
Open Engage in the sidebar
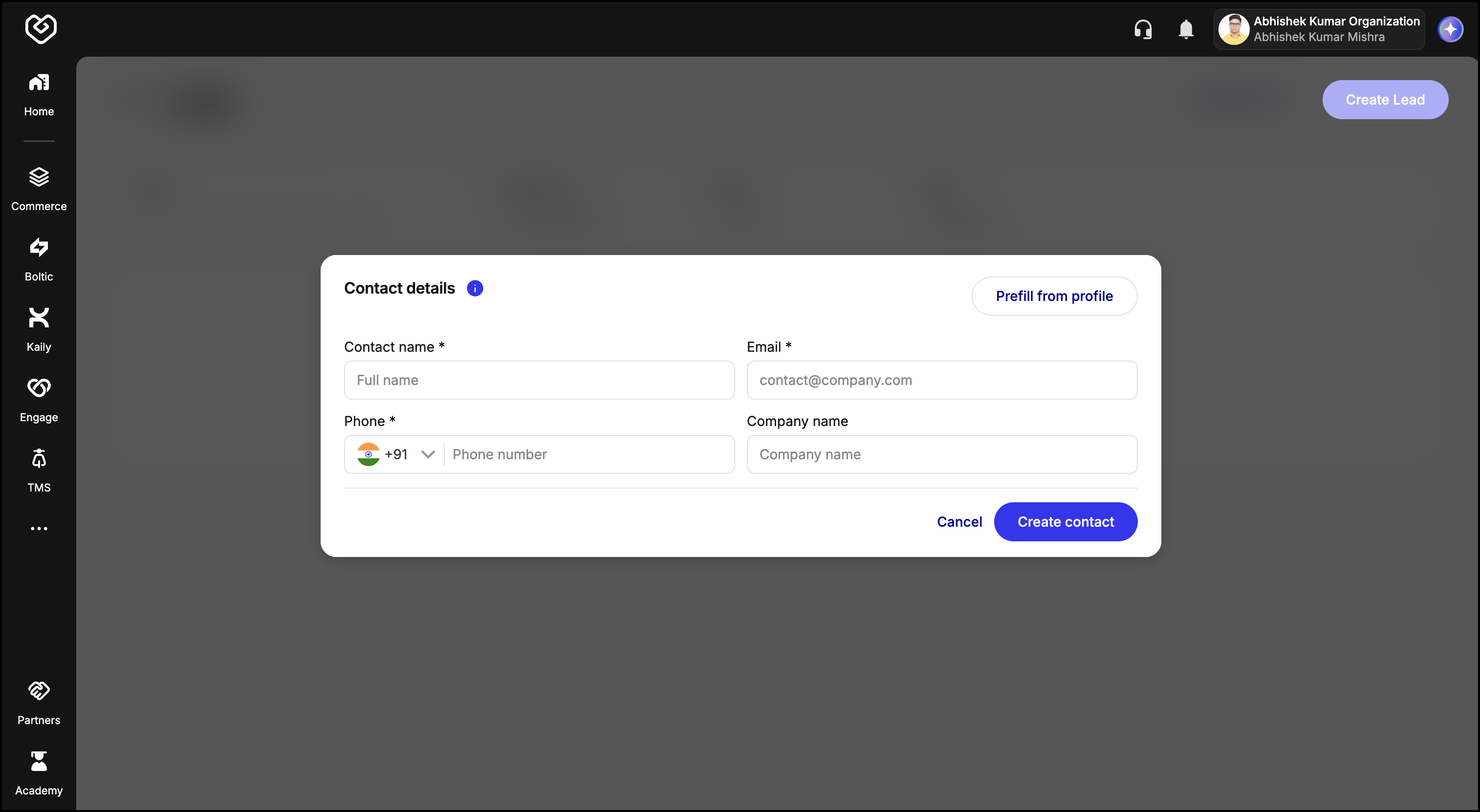point(39,400)
